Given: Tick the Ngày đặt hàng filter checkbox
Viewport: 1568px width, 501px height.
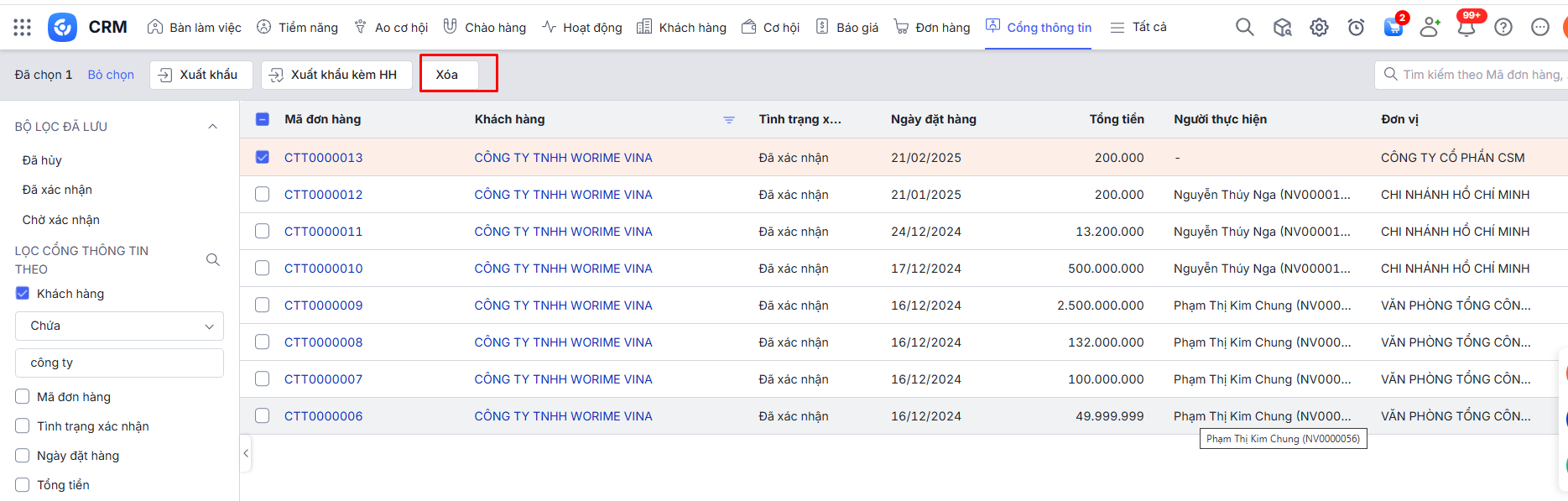Looking at the screenshot, I should pos(23,456).
